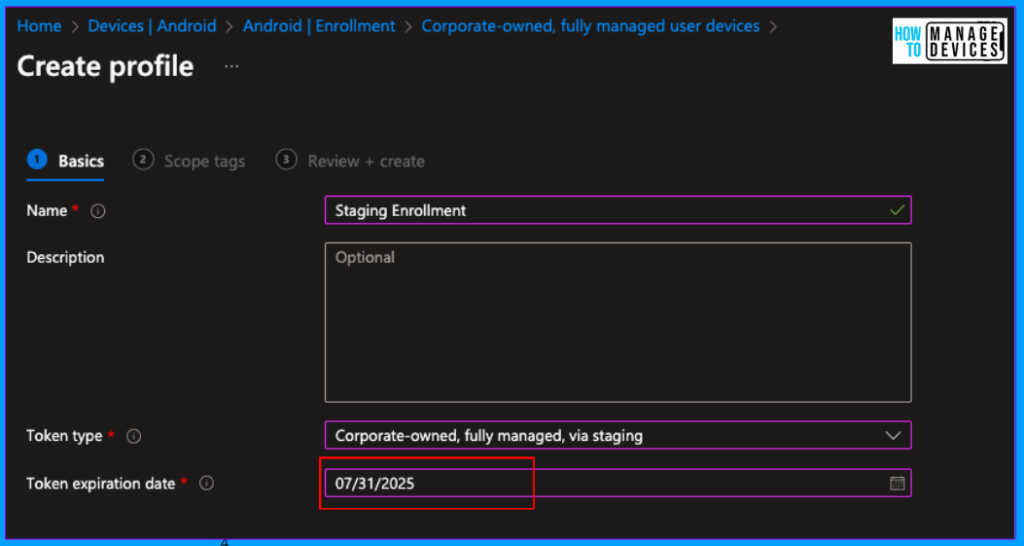Switch to the Review + create tab
Image resolution: width=1024 pixels, height=546 pixels.
pos(350,161)
